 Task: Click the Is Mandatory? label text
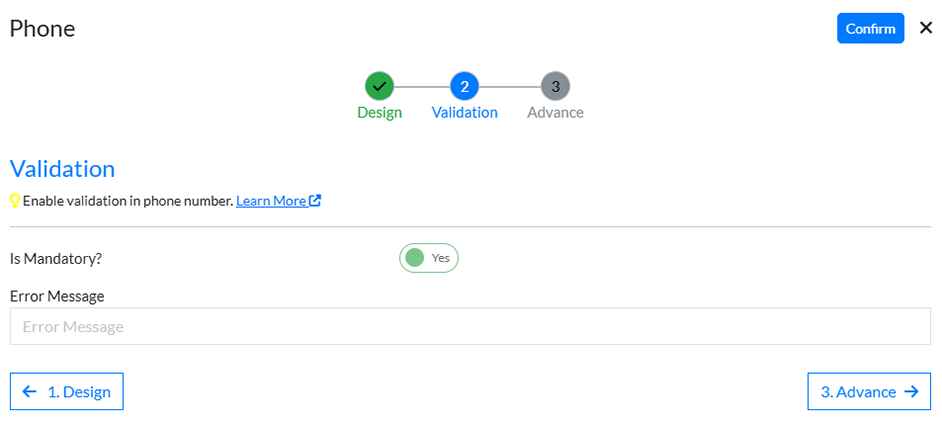point(56,258)
